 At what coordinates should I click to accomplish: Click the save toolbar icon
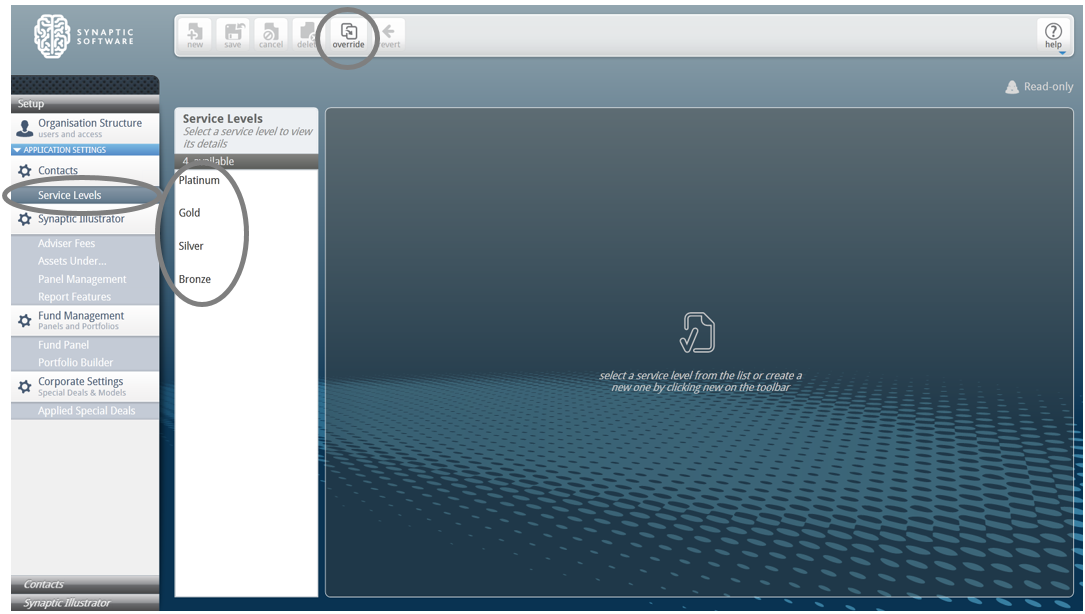click(232, 35)
